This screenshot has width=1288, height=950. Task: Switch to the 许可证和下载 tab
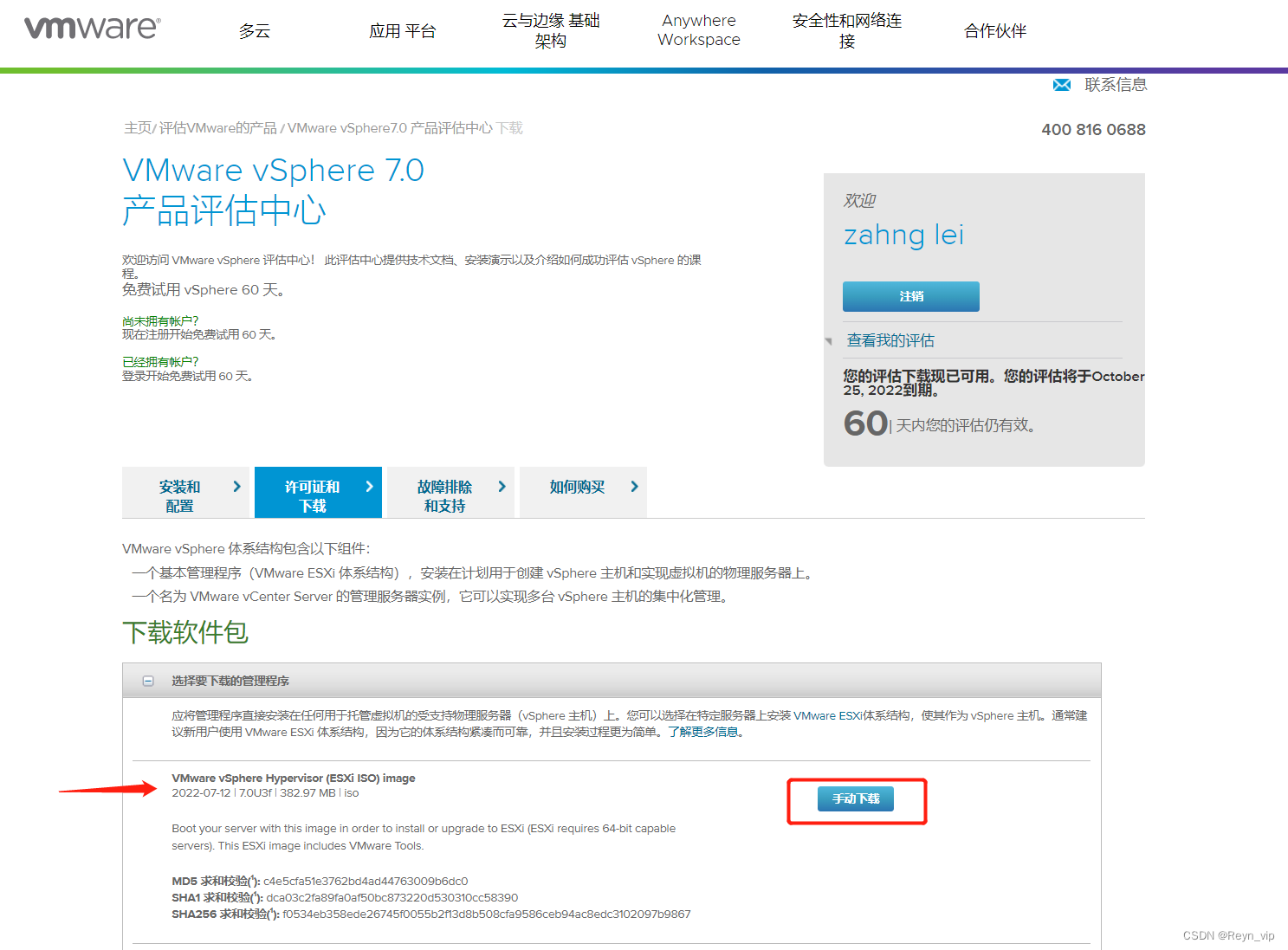click(318, 493)
